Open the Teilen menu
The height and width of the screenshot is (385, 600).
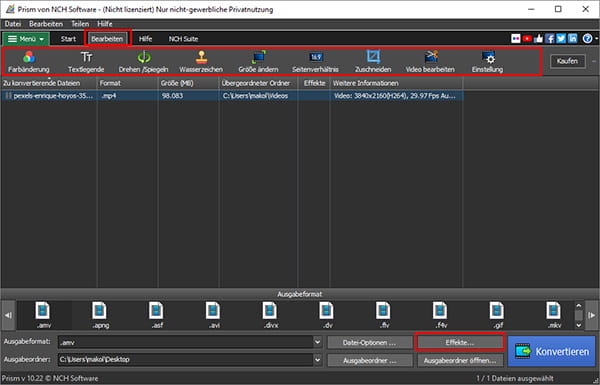point(80,24)
